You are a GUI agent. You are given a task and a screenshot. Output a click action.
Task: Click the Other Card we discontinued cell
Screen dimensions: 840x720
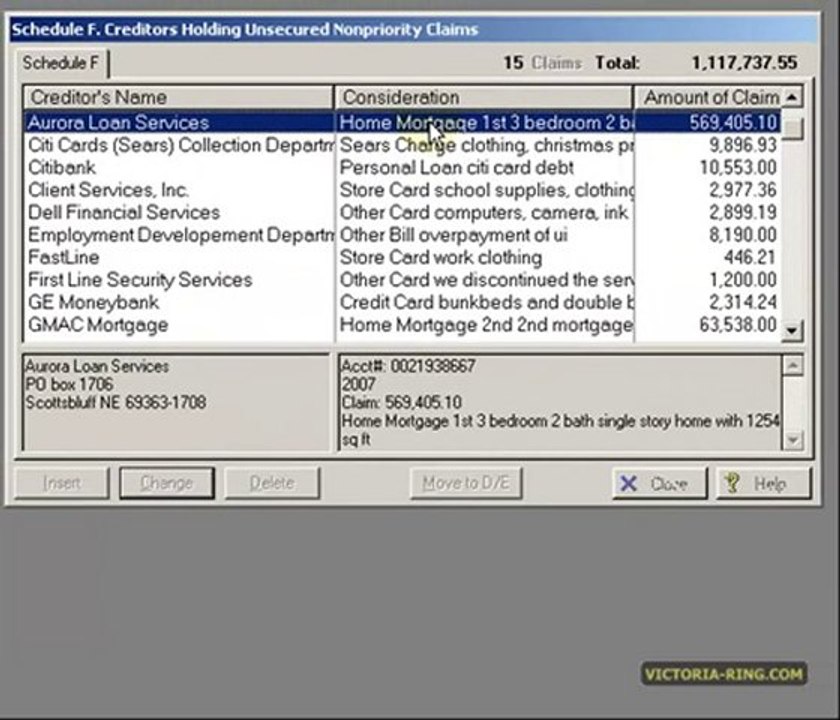tap(485, 280)
